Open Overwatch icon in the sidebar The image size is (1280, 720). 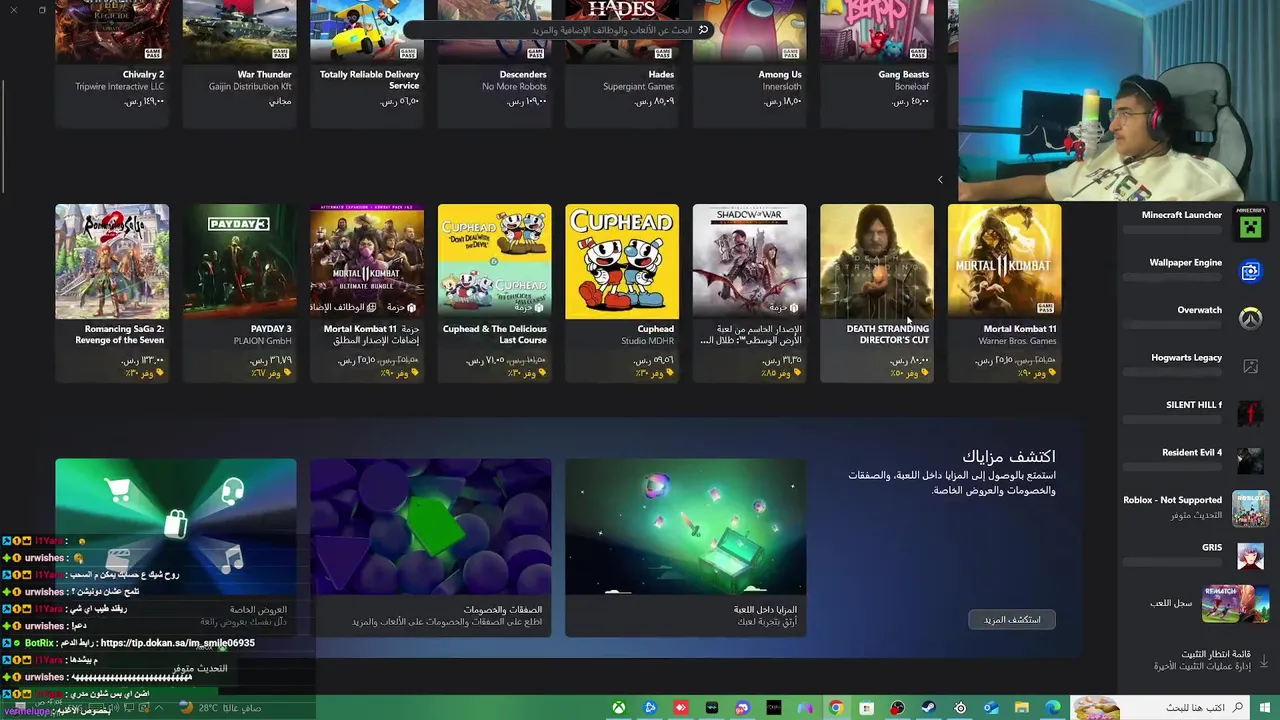tap(1250, 319)
